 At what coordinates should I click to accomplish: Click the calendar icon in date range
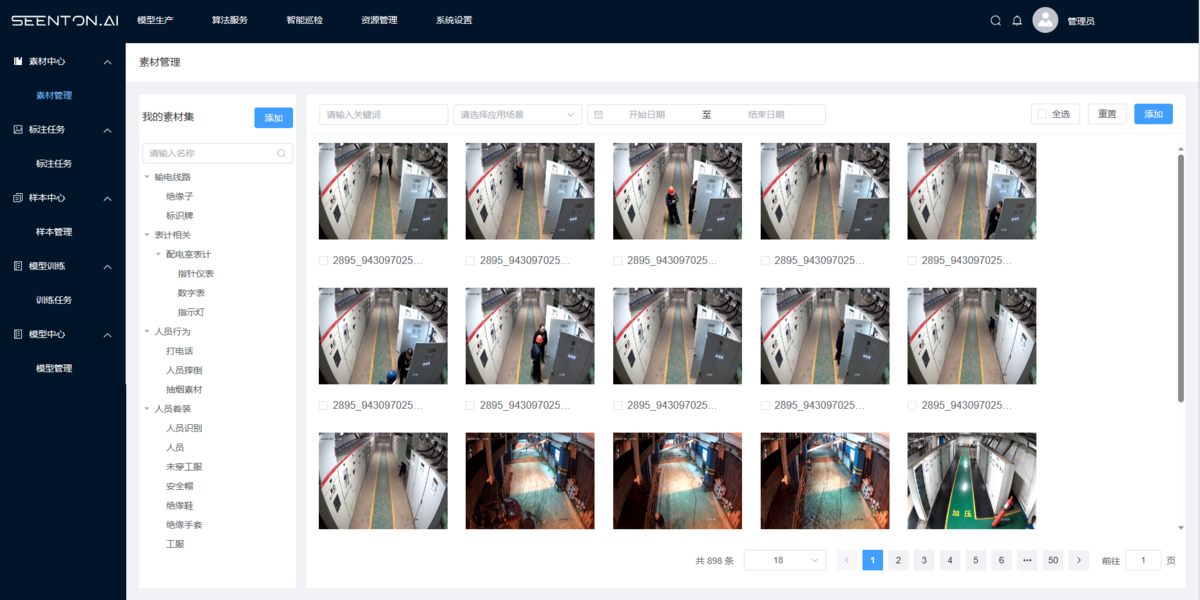click(598, 114)
